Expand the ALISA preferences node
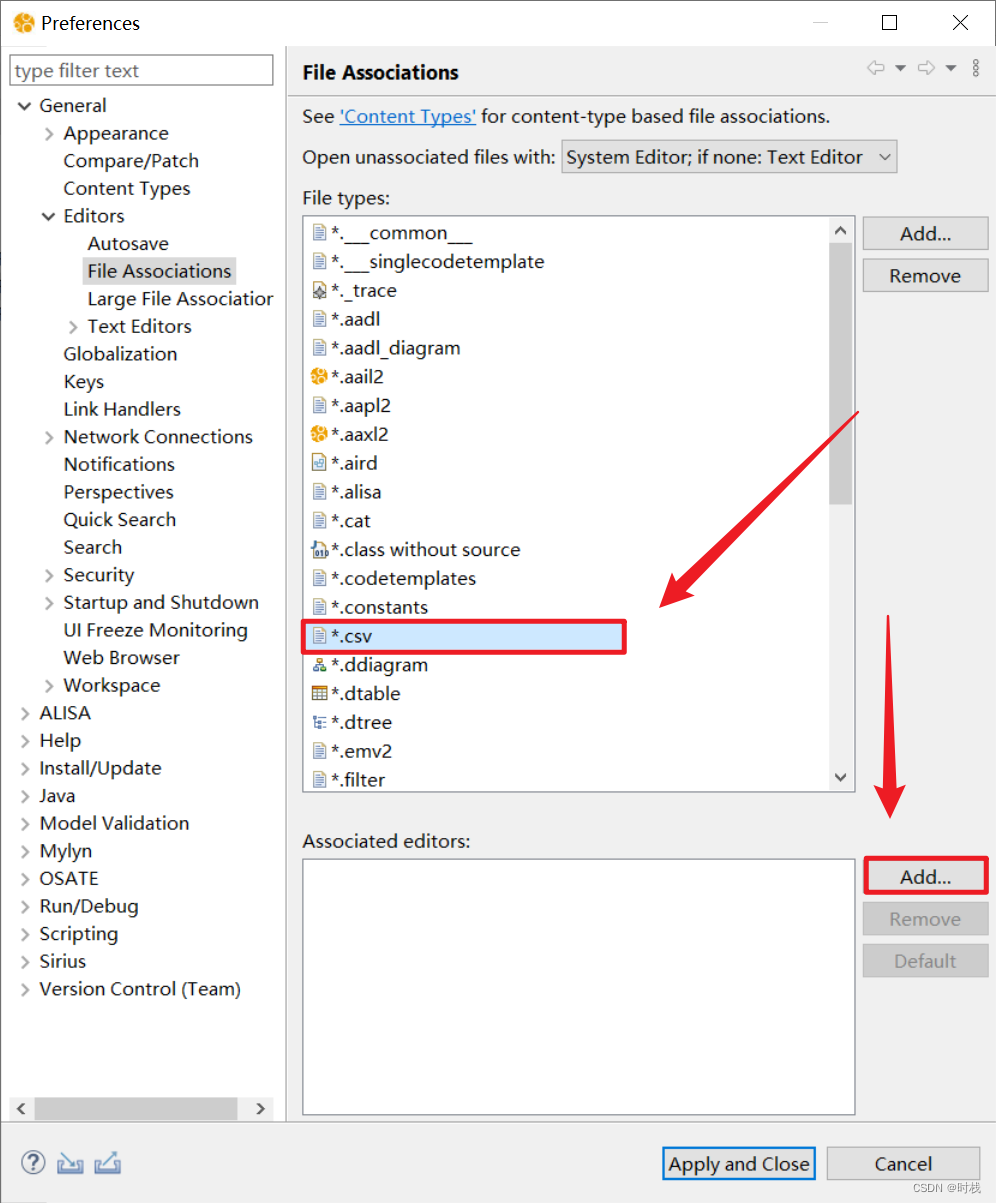The height and width of the screenshot is (1203, 996). (25, 713)
